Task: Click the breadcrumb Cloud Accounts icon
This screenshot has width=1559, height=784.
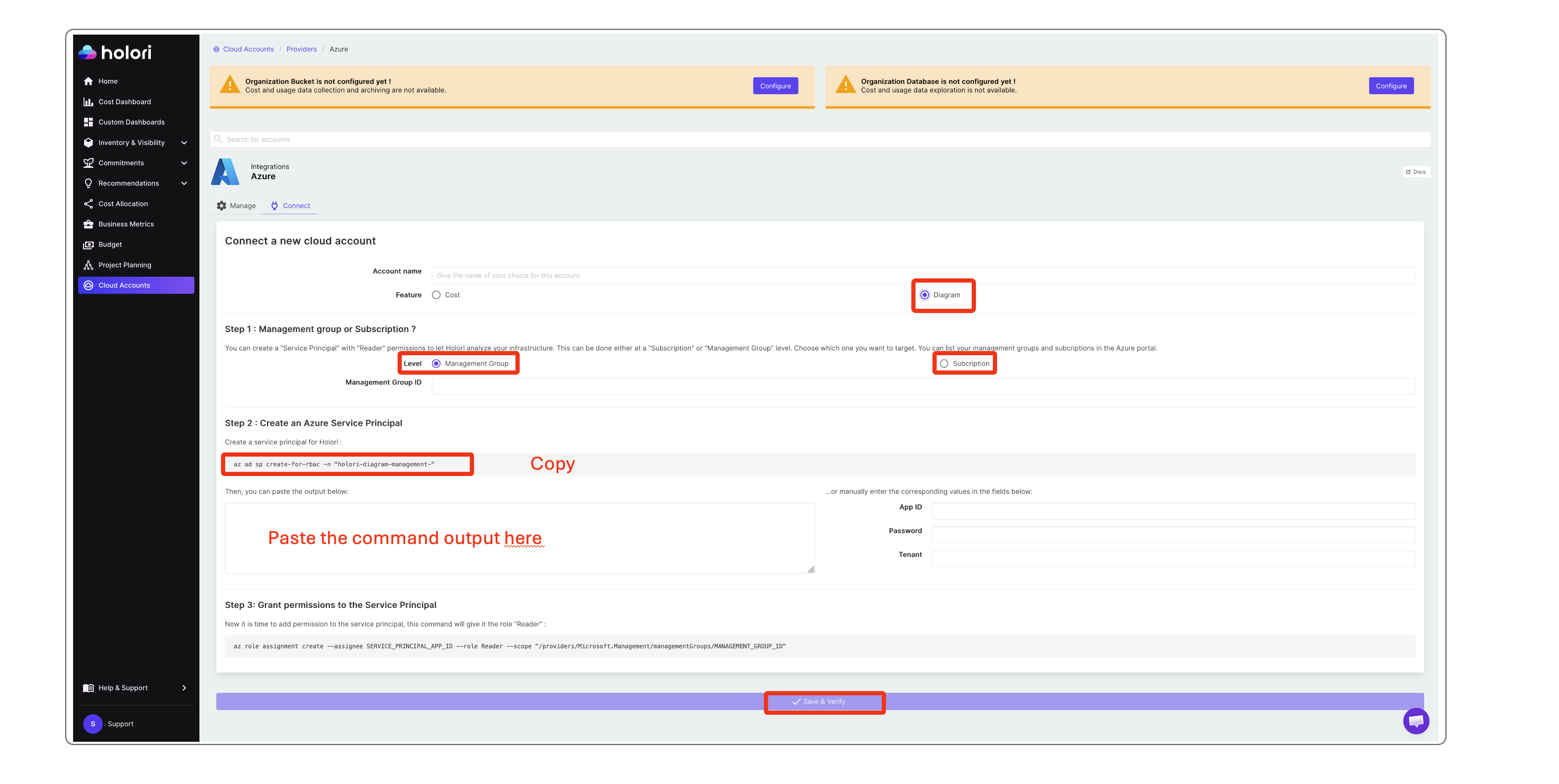Action: 216,49
